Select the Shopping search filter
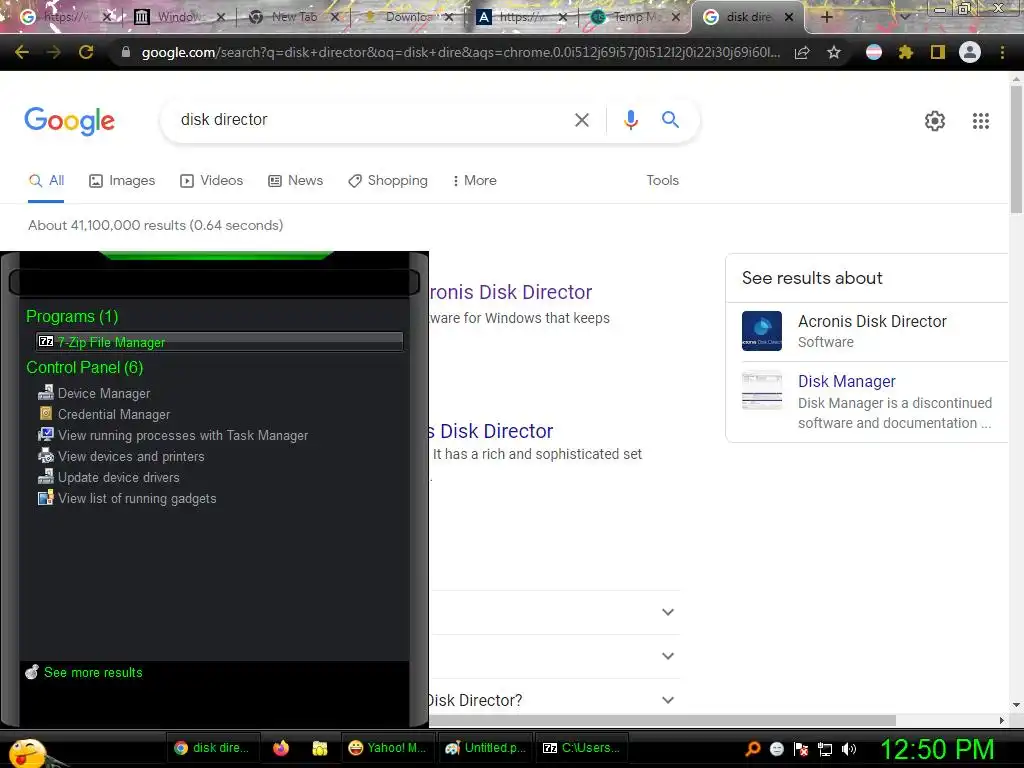The height and width of the screenshot is (768, 1024). (388, 180)
